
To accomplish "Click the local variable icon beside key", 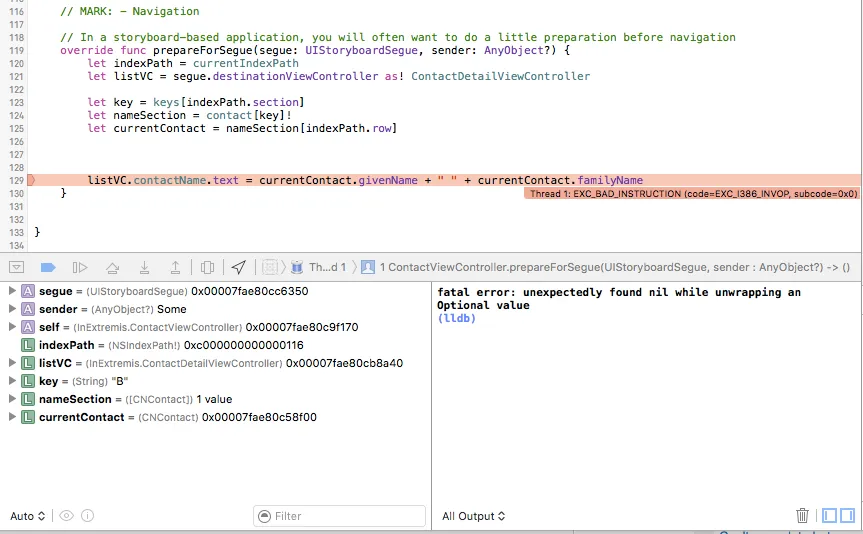I will pyautogui.click(x=28, y=381).
